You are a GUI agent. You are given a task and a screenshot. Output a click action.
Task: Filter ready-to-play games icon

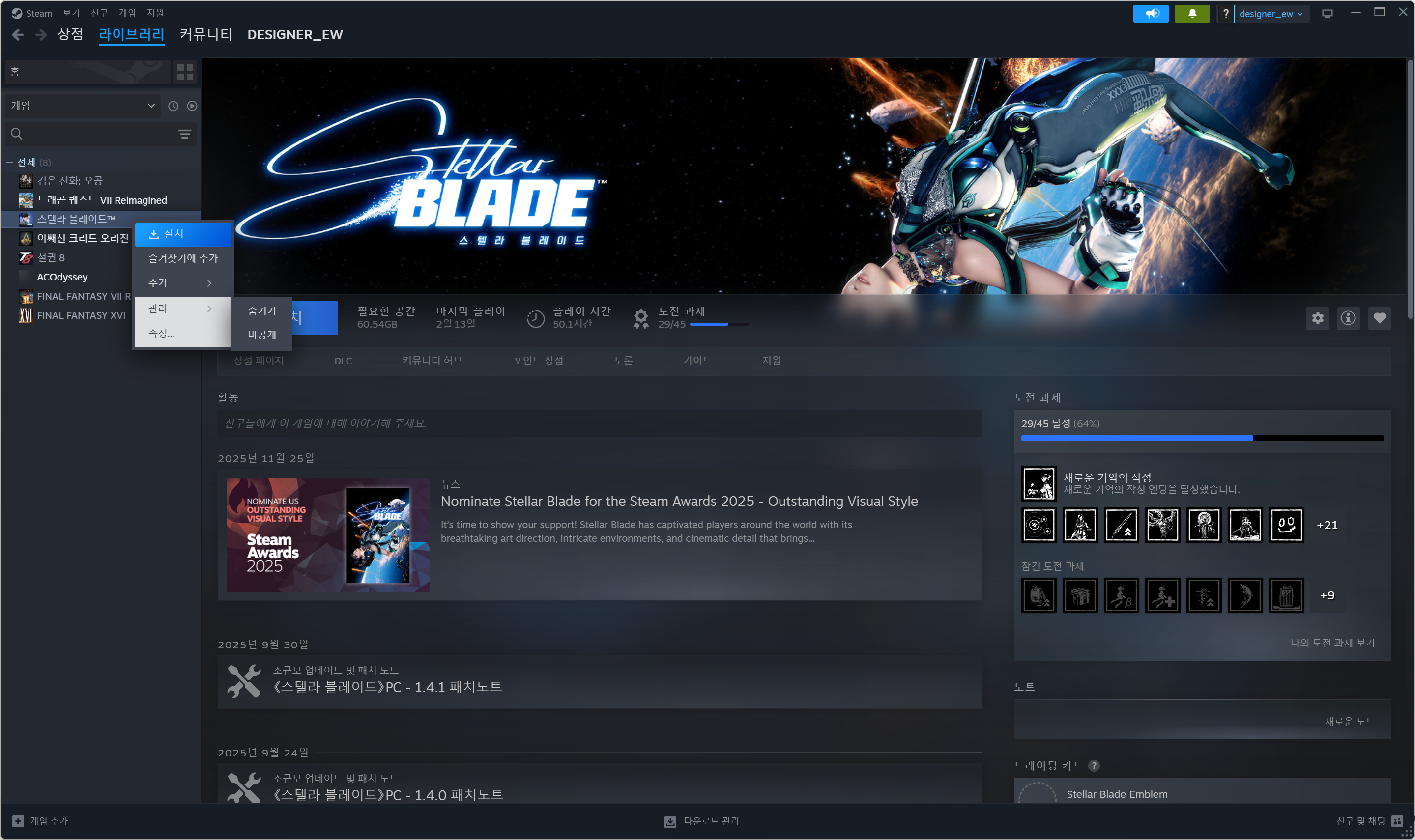(193, 106)
